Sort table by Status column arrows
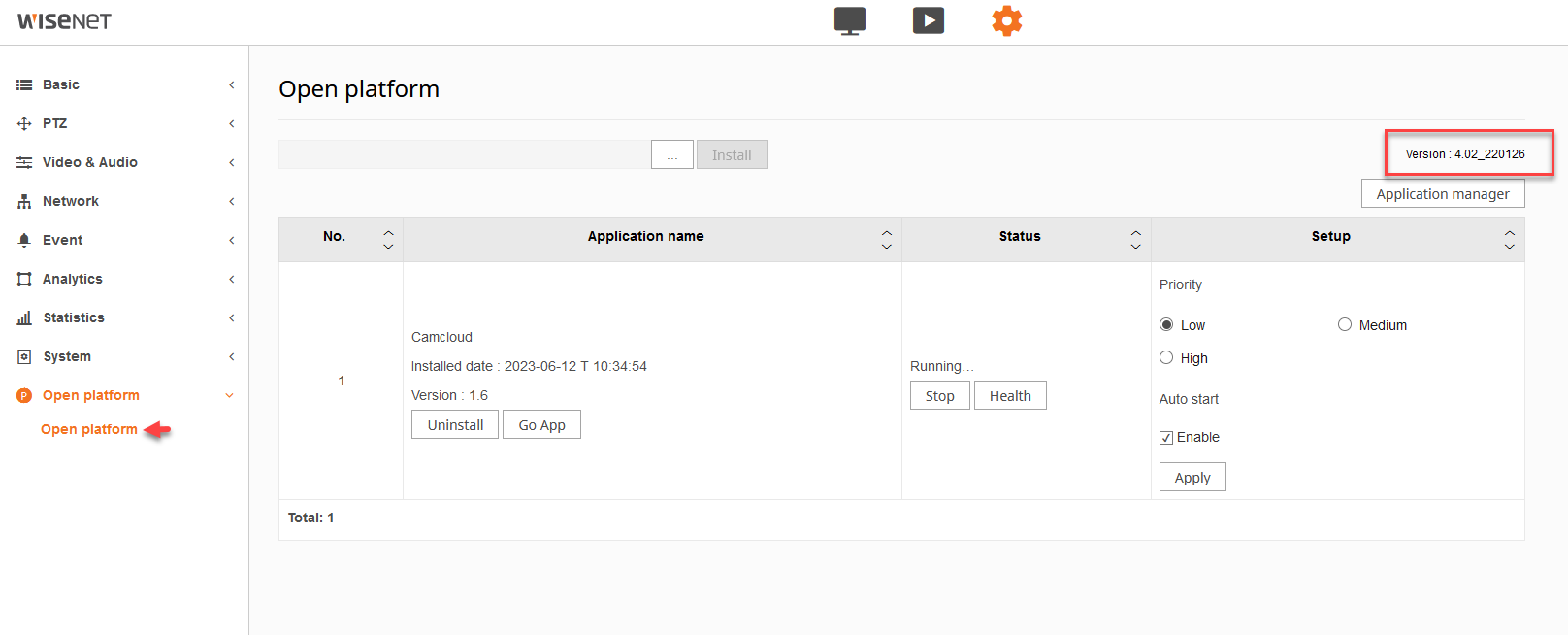The height and width of the screenshot is (635, 1568). [1135, 239]
